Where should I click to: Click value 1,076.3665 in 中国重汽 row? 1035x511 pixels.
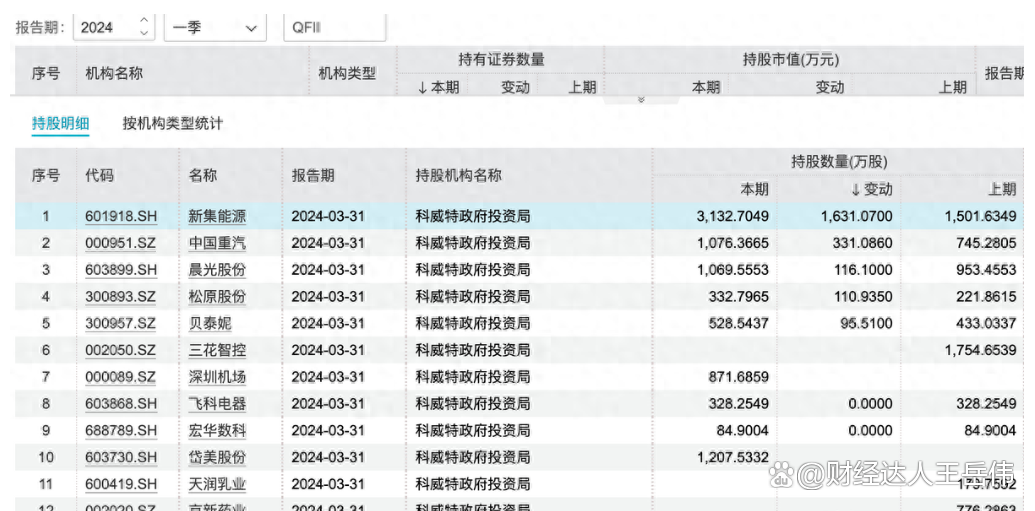click(732, 243)
